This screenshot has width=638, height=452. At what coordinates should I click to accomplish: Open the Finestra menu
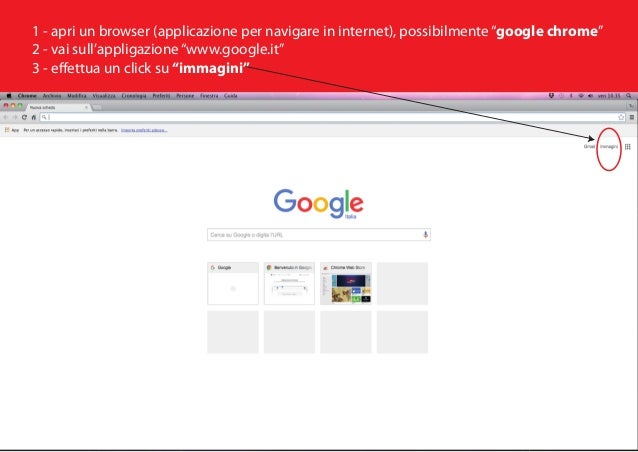point(209,96)
